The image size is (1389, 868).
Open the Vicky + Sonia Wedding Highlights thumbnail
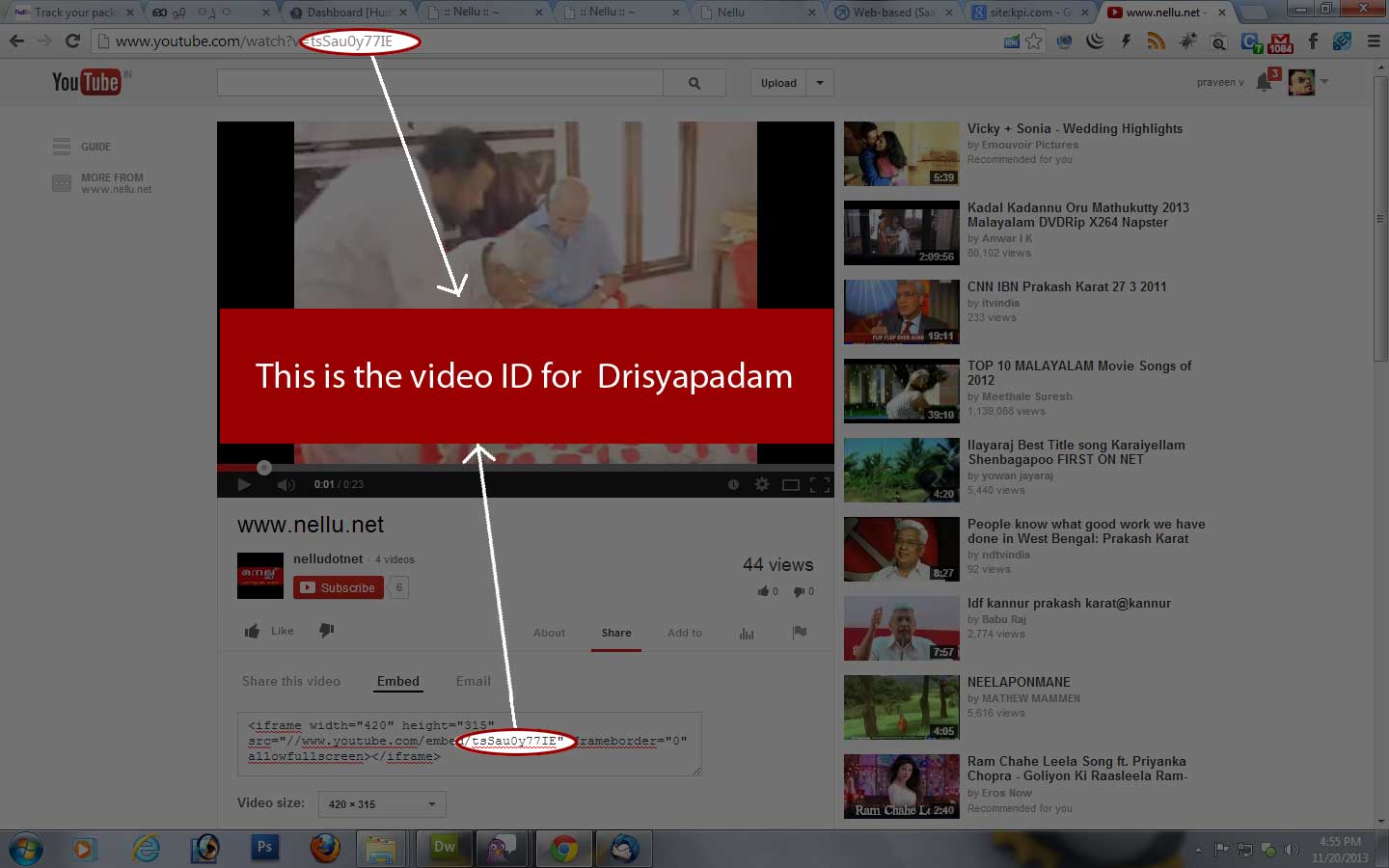(x=901, y=153)
